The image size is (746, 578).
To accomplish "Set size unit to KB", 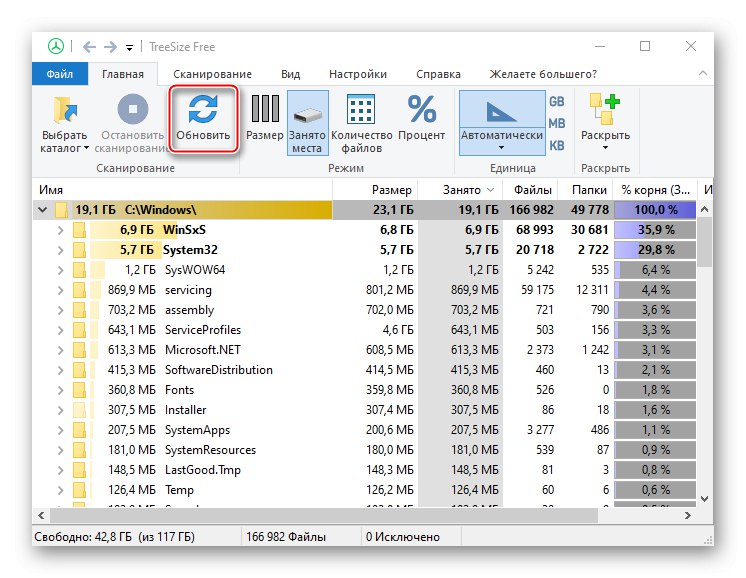I will coord(557,145).
